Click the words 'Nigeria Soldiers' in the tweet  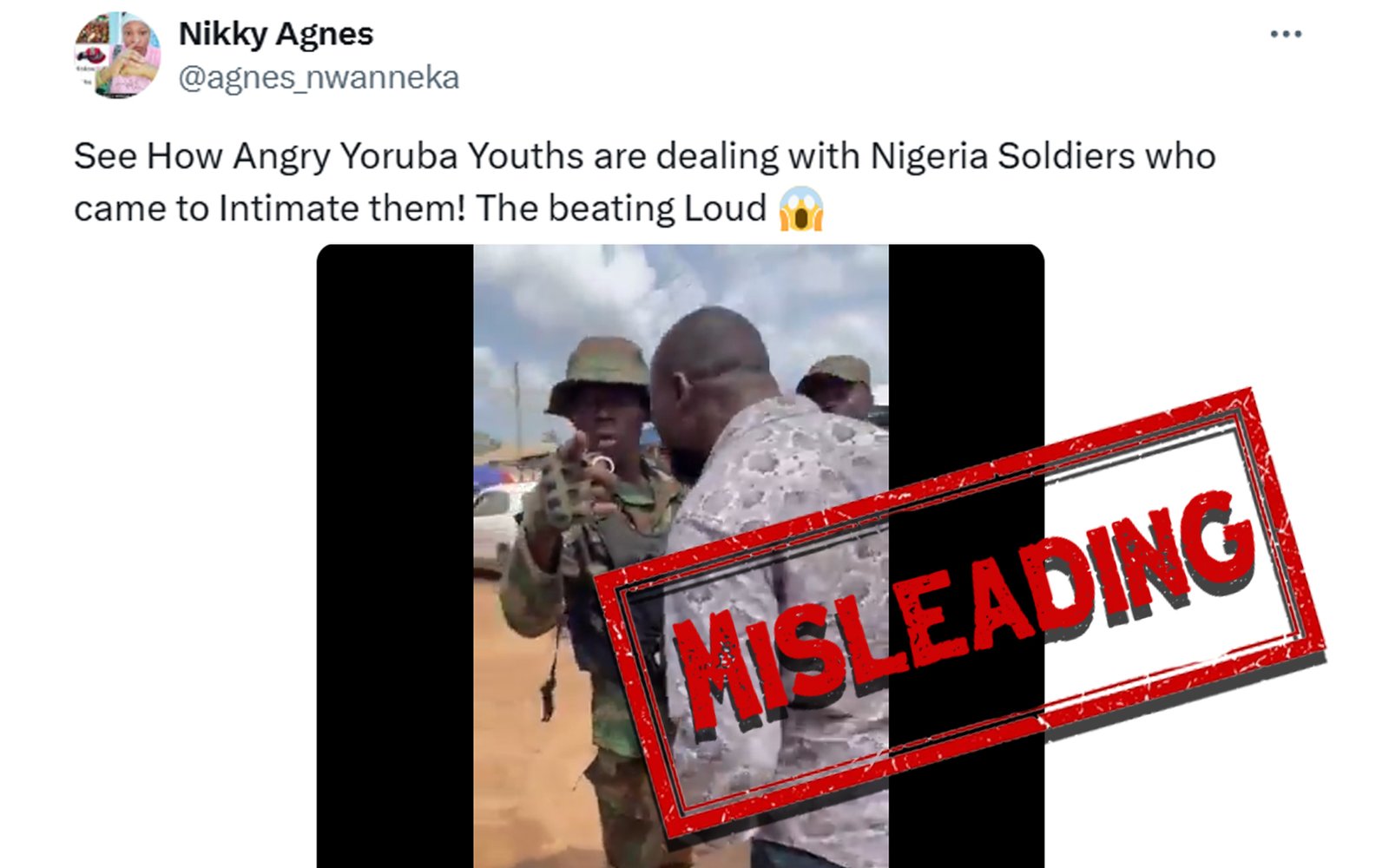1003,157
